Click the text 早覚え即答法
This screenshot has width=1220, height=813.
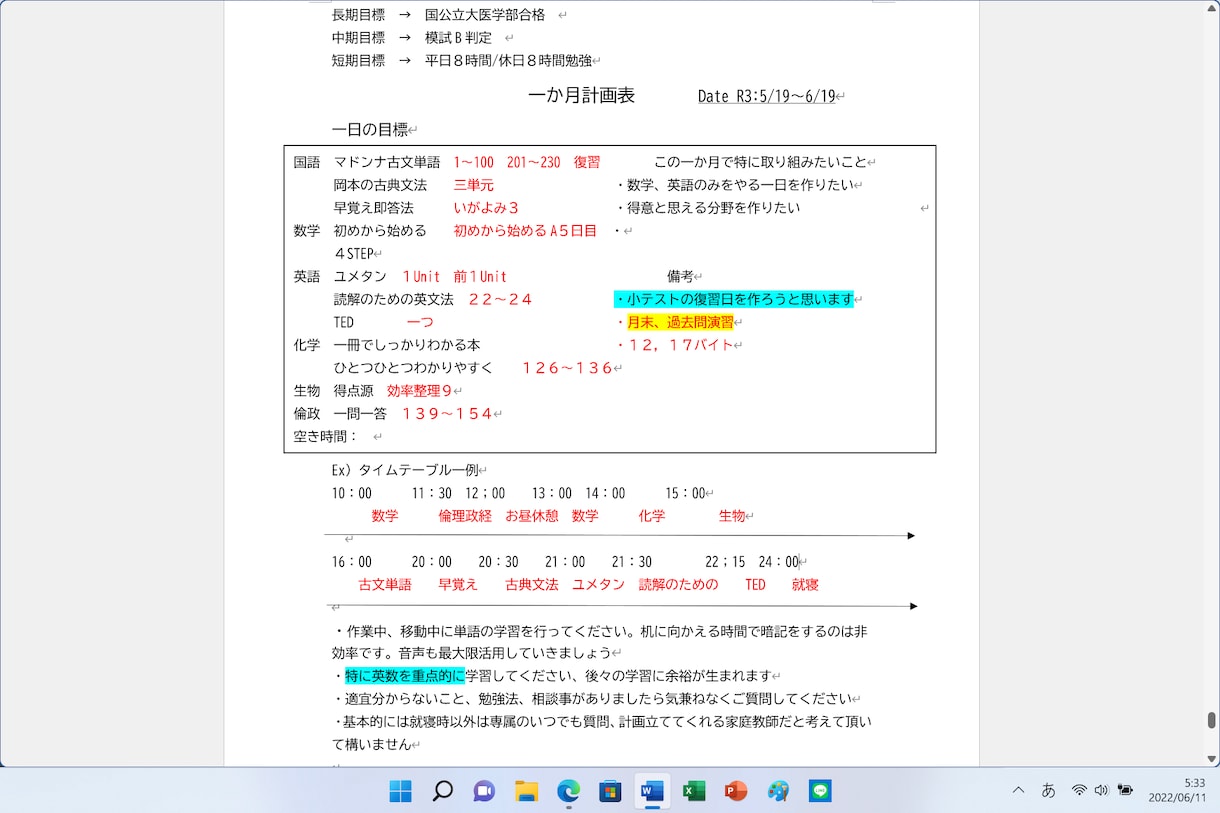tap(373, 208)
